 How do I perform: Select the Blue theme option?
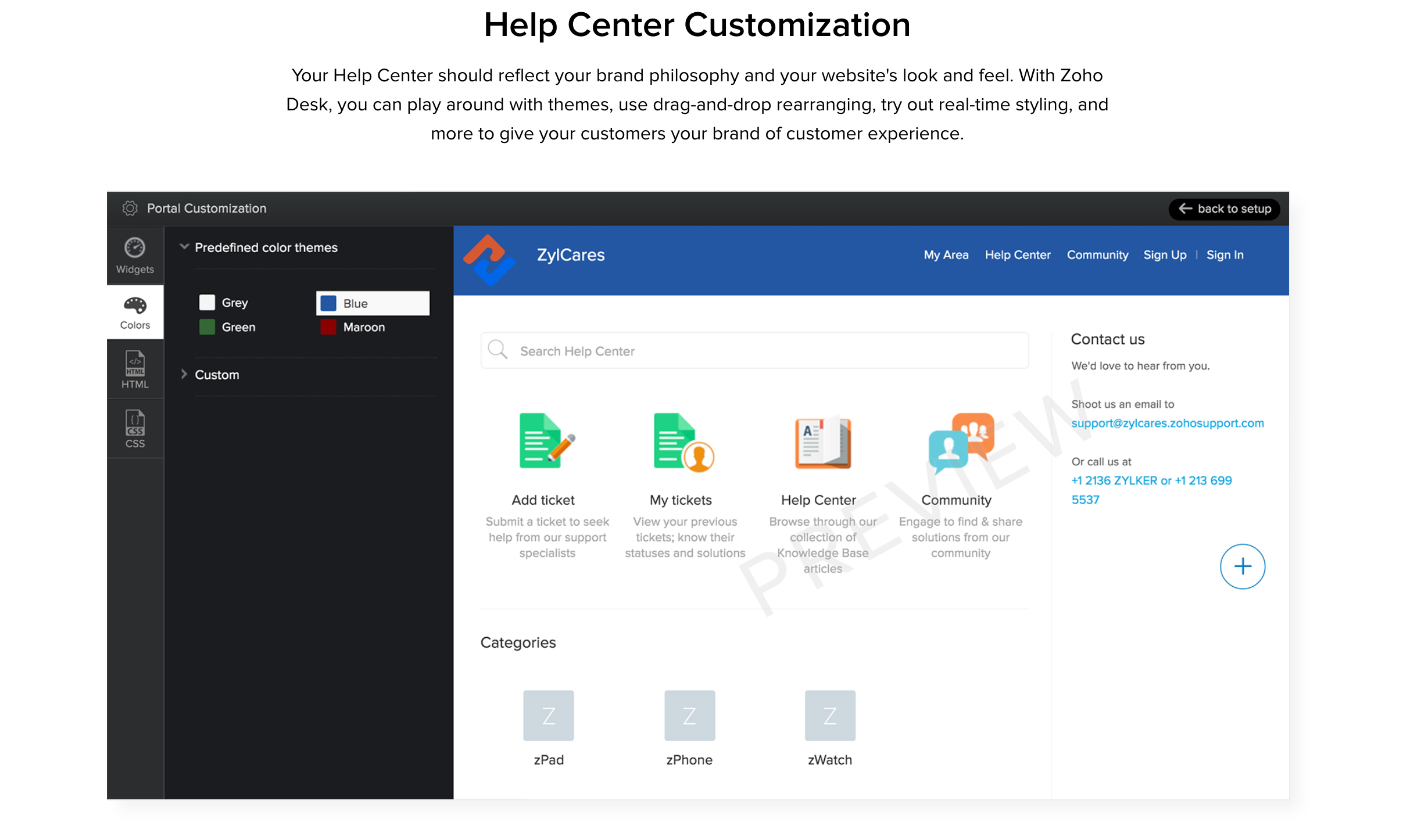(x=373, y=303)
